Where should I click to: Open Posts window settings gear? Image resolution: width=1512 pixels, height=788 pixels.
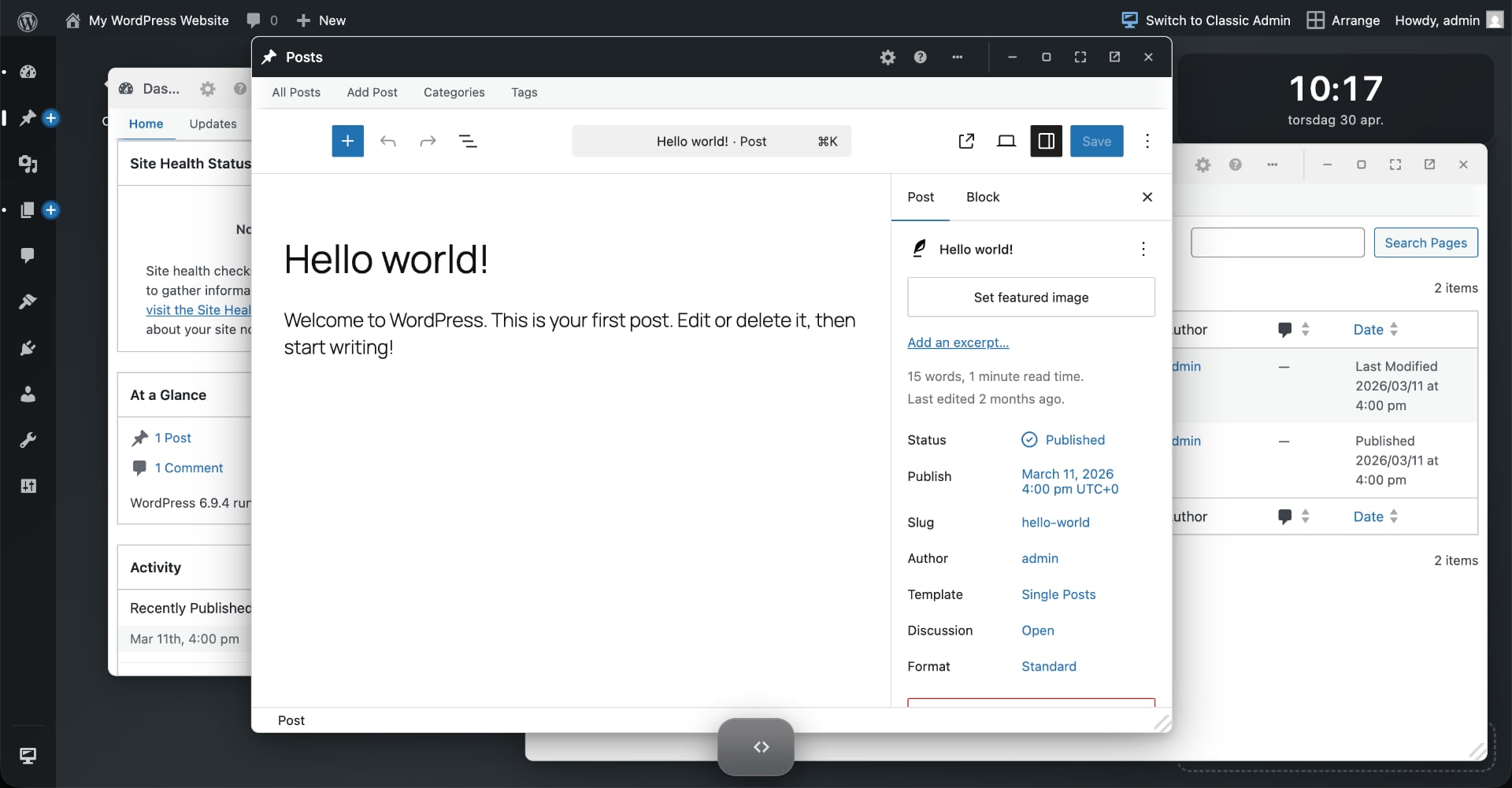pyautogui.click(x=888, y=57)
